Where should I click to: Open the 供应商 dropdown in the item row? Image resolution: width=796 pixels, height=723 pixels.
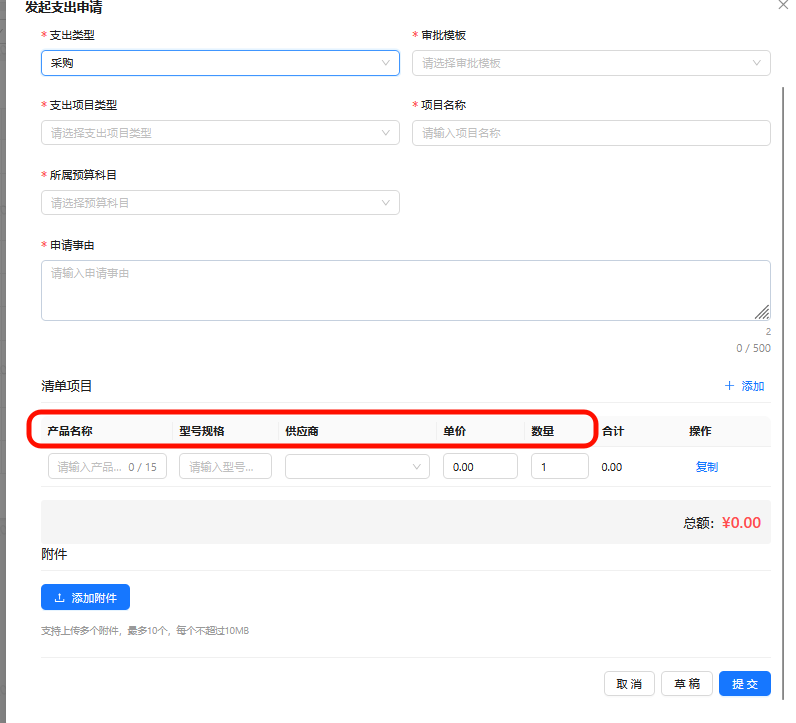[357, 467]
